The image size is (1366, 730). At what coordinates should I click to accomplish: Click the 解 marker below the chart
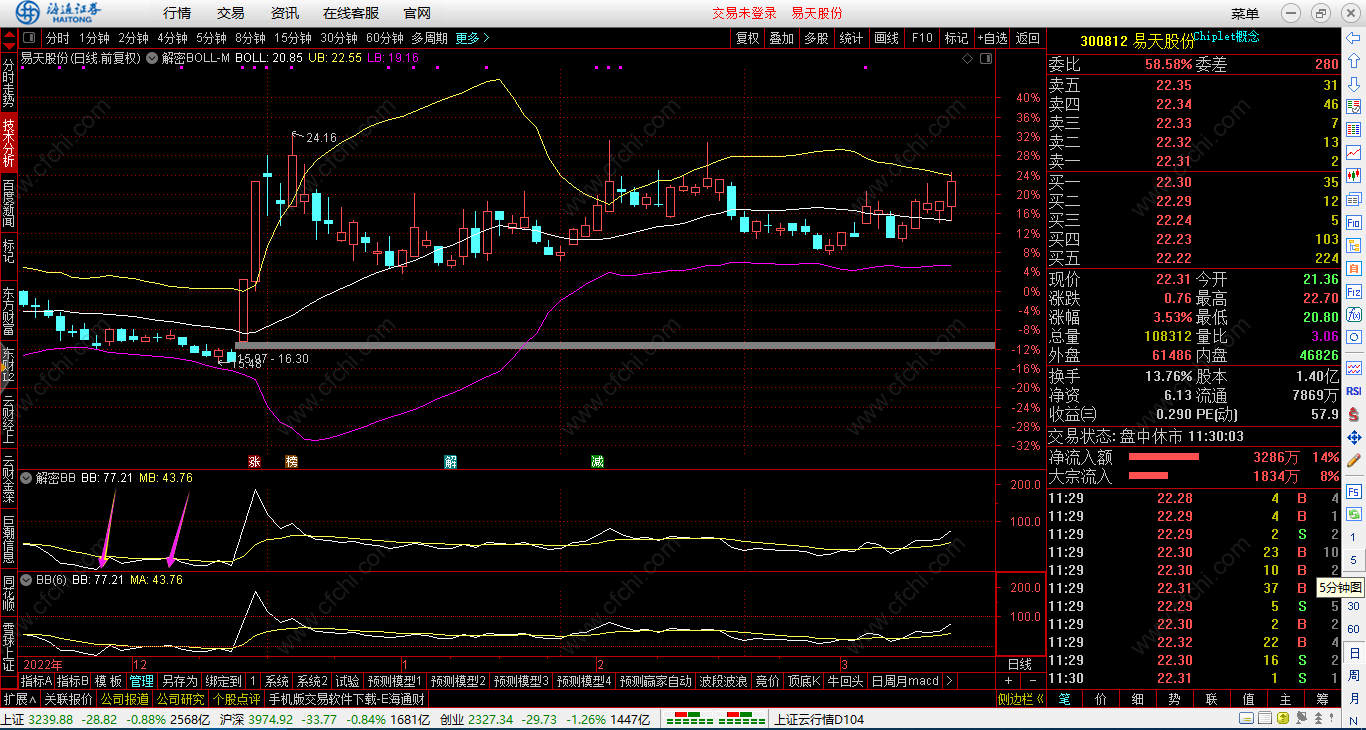(451, 461)
